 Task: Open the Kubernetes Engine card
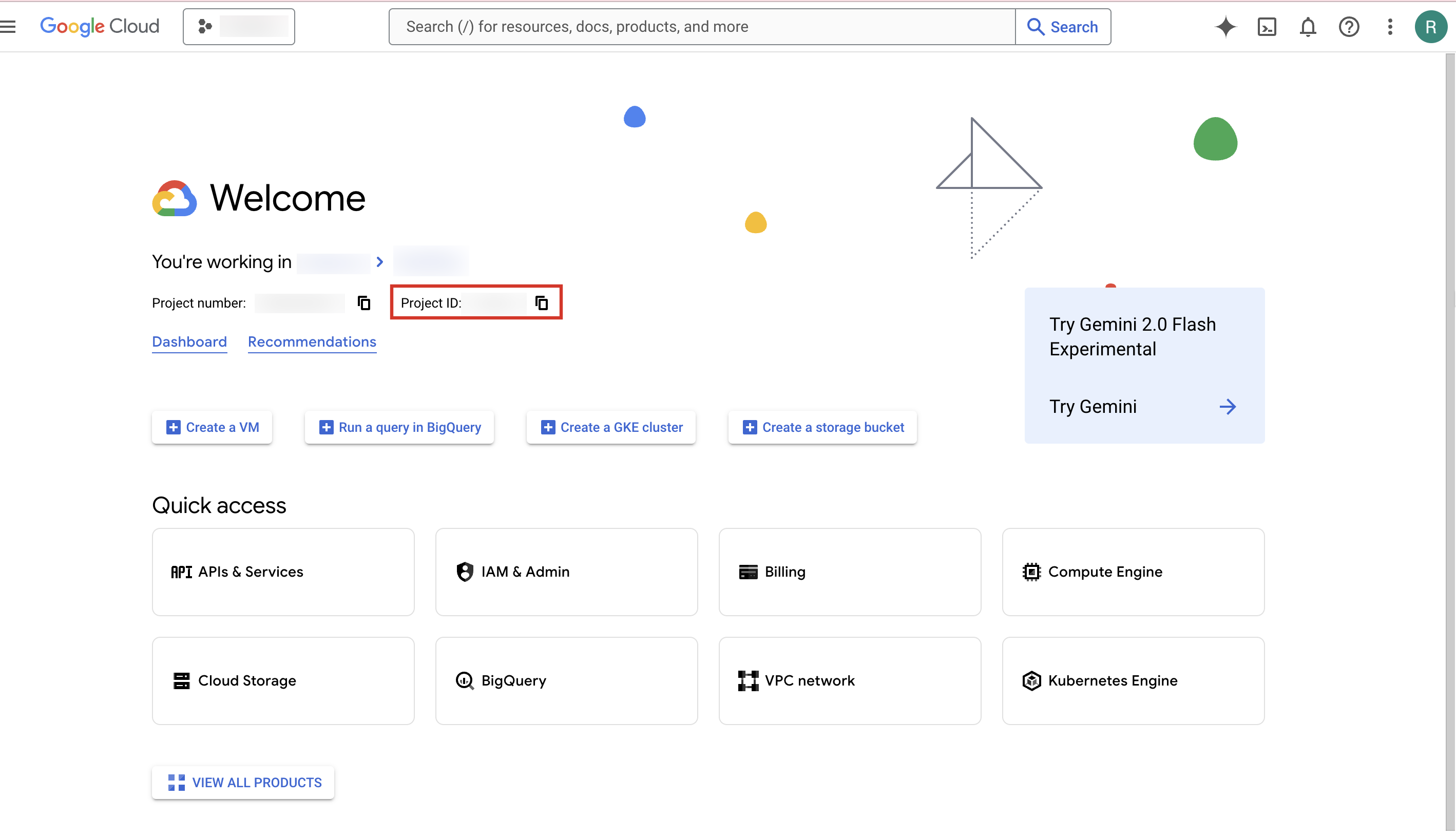tap(1134, 681)
